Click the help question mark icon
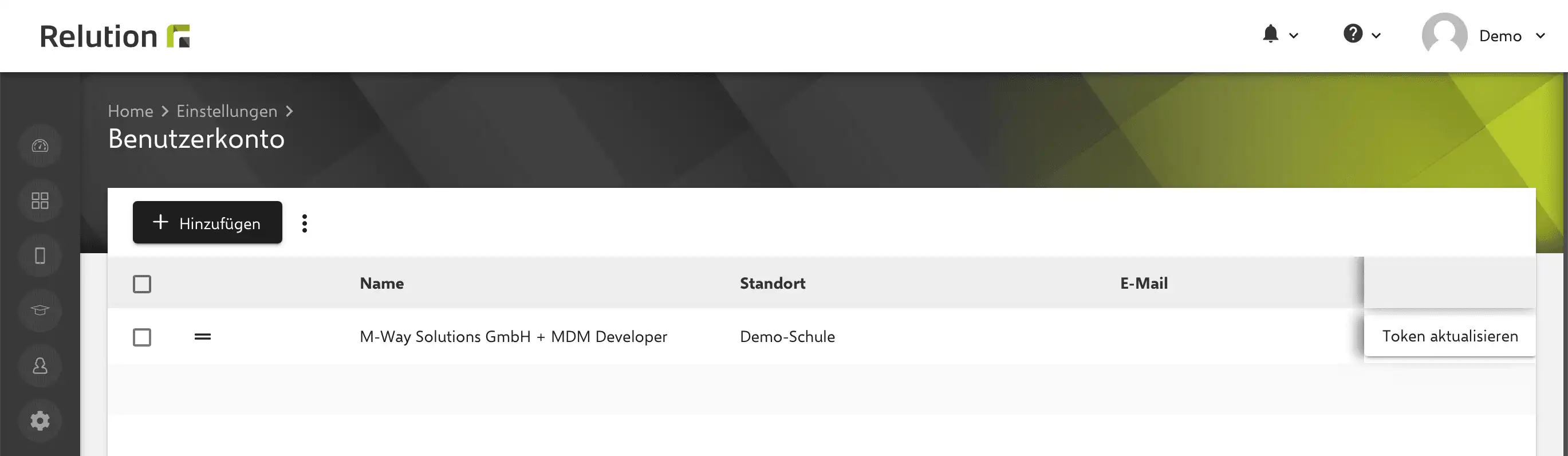 [x=1353, y=33]
